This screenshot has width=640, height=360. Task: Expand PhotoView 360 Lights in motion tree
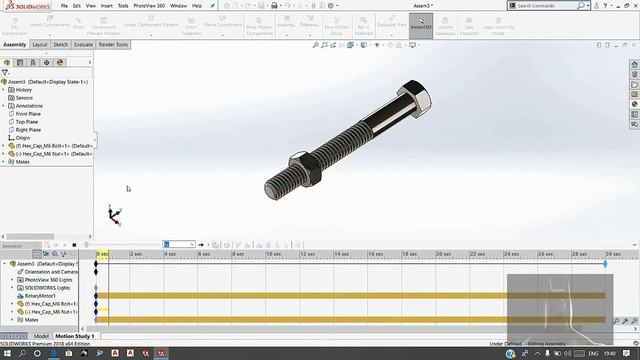point(12,280)
